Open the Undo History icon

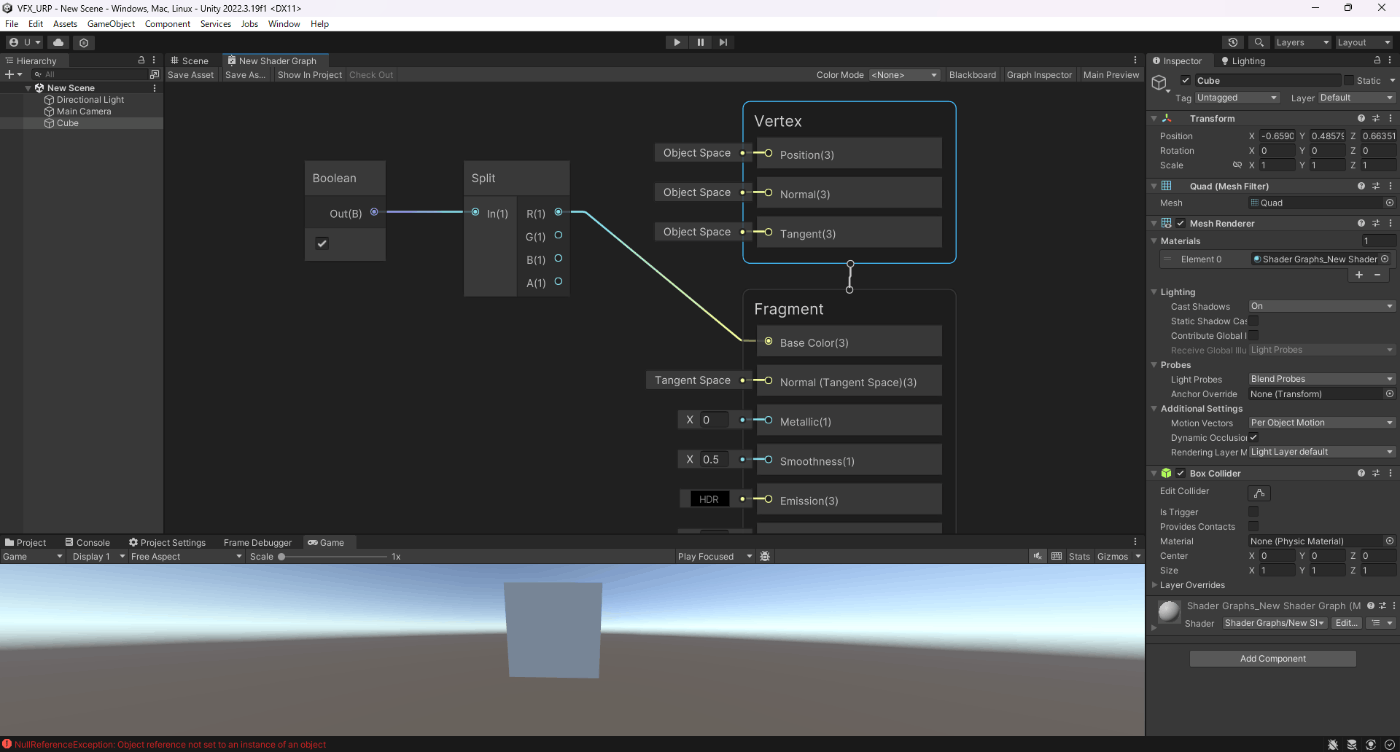coord(1233,43)
